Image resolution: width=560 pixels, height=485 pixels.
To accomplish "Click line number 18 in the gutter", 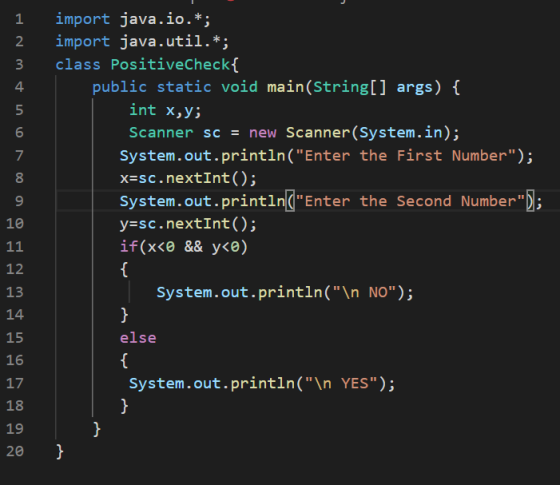I will (15, 406).
